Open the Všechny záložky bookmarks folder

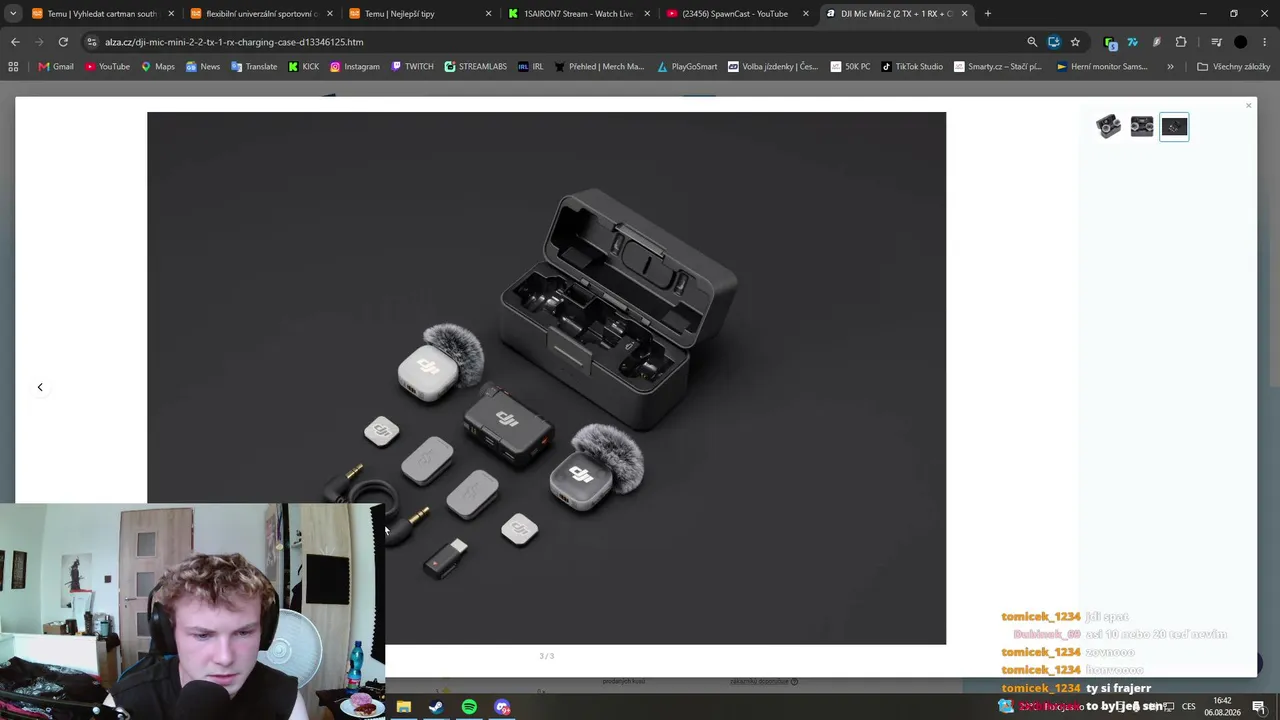[x=1233, y=67]
